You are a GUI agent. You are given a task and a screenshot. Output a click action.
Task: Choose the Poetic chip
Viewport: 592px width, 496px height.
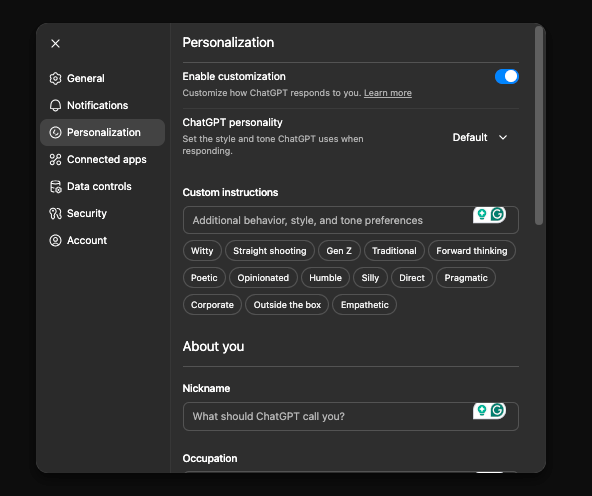pos(204,278)
